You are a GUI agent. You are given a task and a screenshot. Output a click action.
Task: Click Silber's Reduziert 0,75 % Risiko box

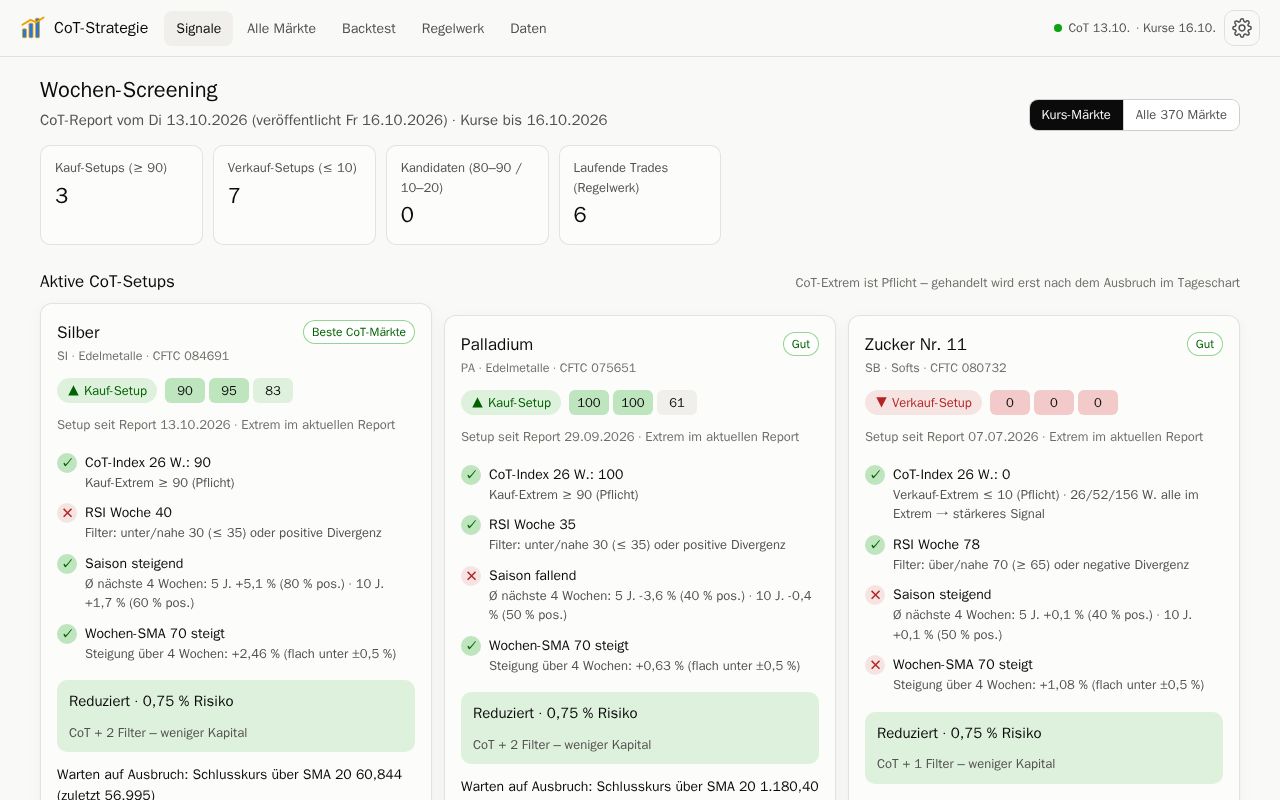point(236,716)
